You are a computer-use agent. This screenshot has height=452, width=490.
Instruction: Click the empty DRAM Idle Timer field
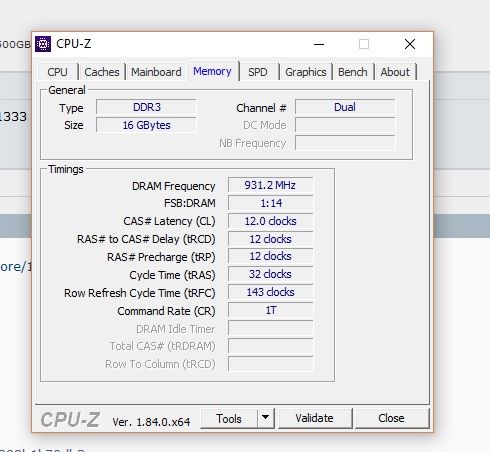tap(270, 328)
